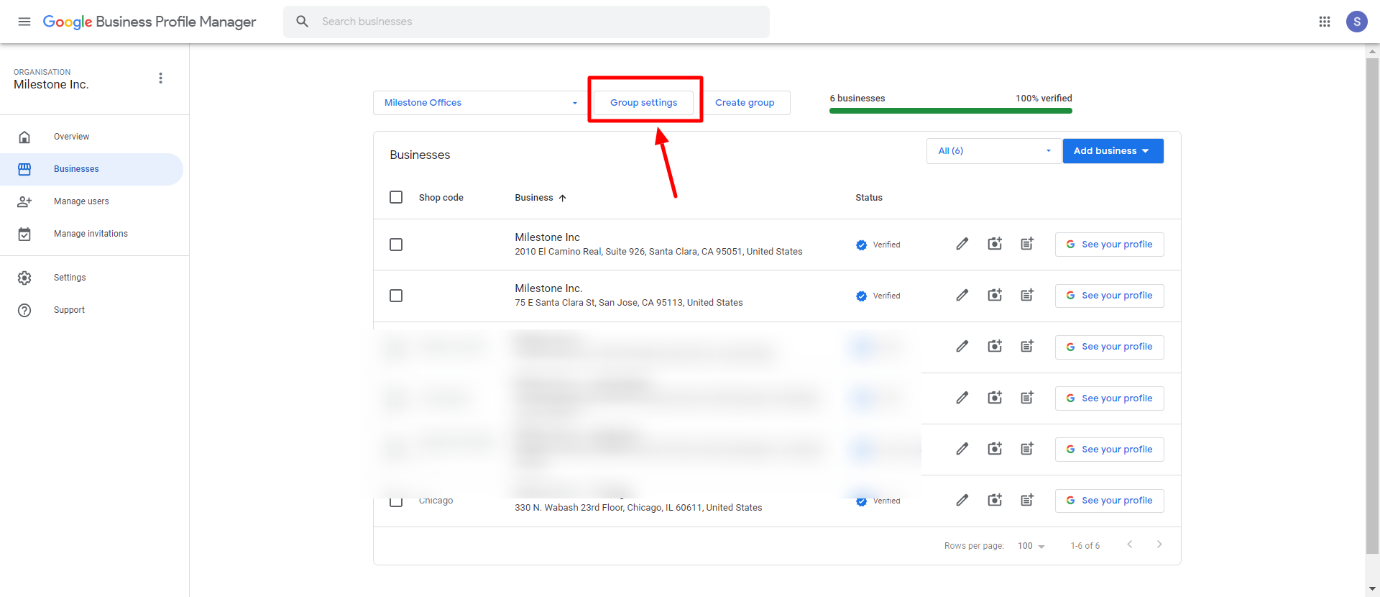1380x597 pixels.
Task: Click the search magnifier icon
Action: (302, 21)
